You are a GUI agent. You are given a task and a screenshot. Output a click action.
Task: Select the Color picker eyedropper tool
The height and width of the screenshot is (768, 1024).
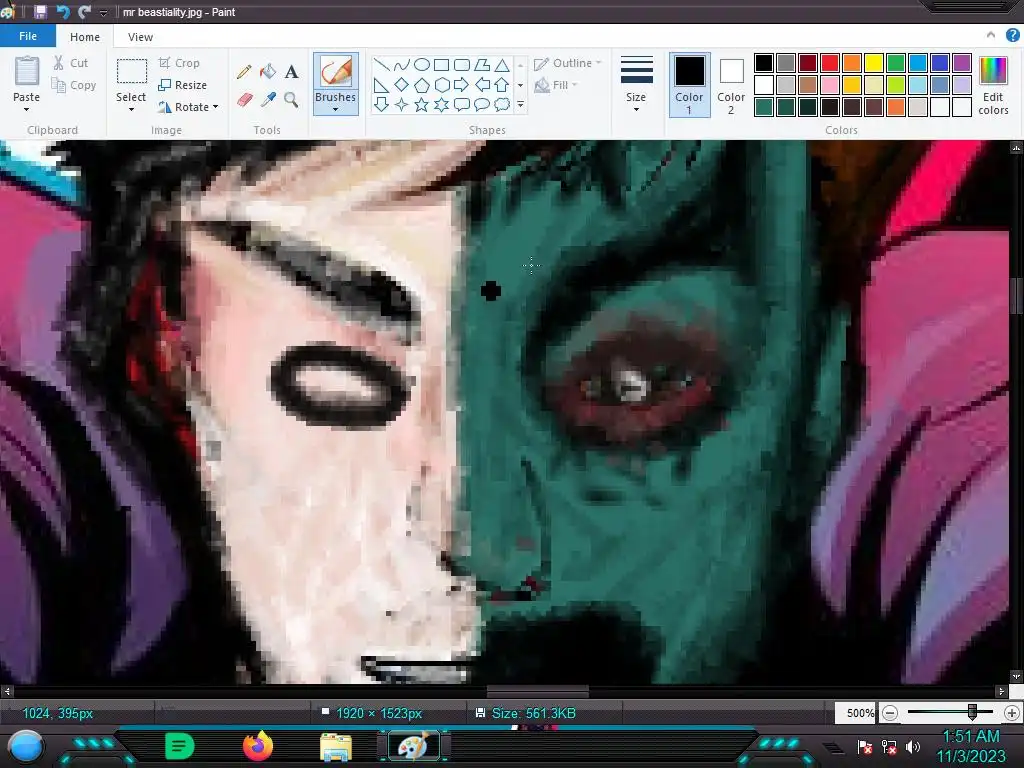(268, 99)
